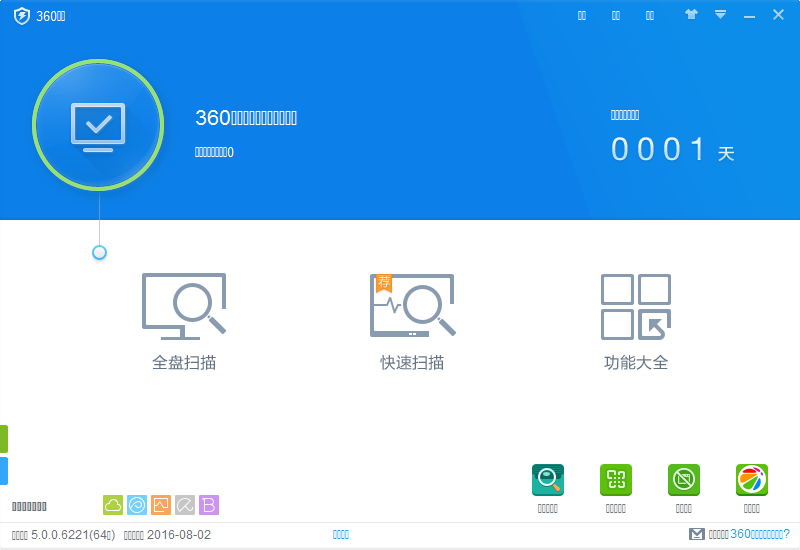Open the teal magnifier tool icon
800x550 pixels.
click(x=548, y=481)
